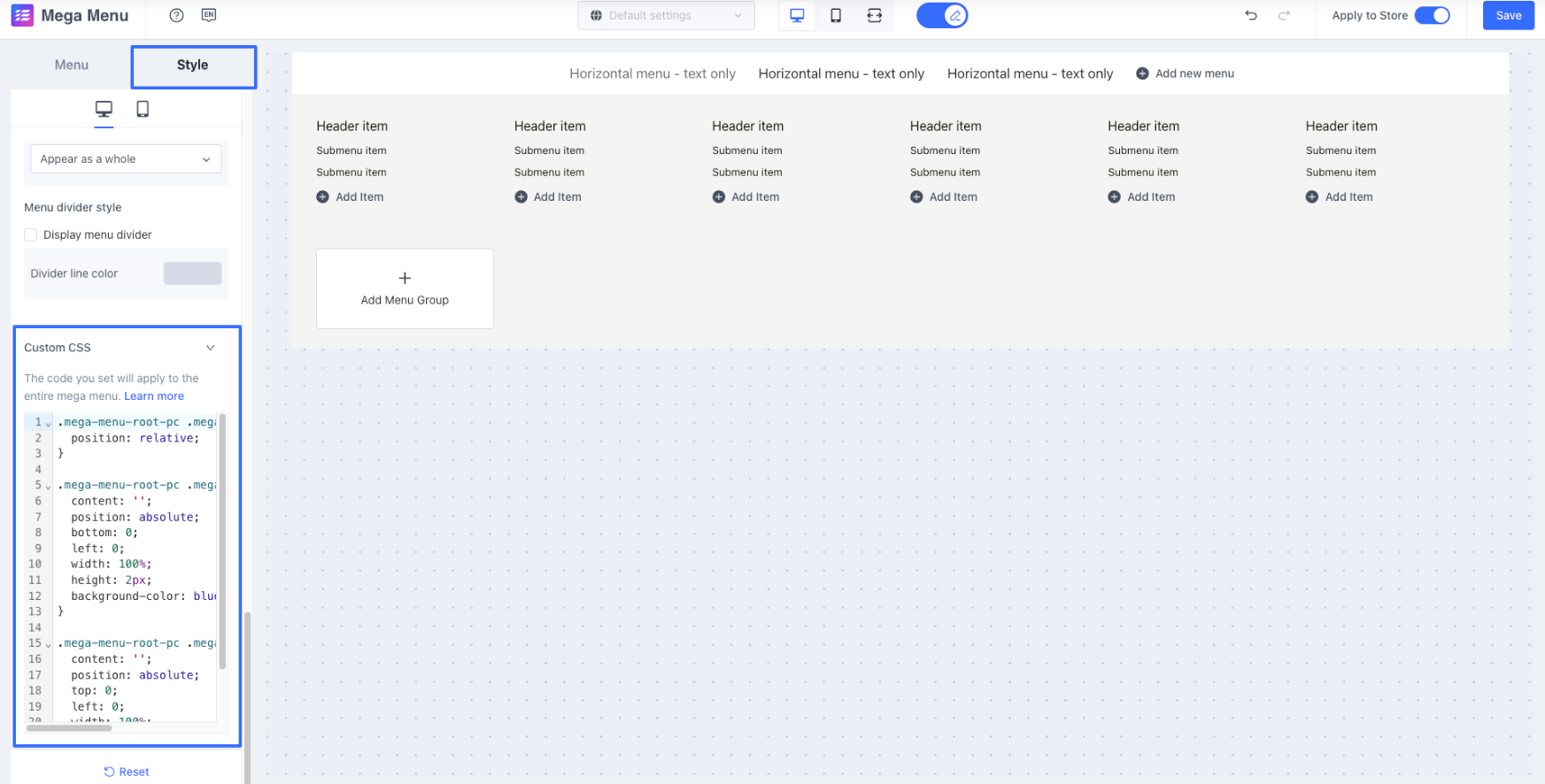Click Add Item in second header column
This screenshot has height=784, width=1545.
coord(548,196)
